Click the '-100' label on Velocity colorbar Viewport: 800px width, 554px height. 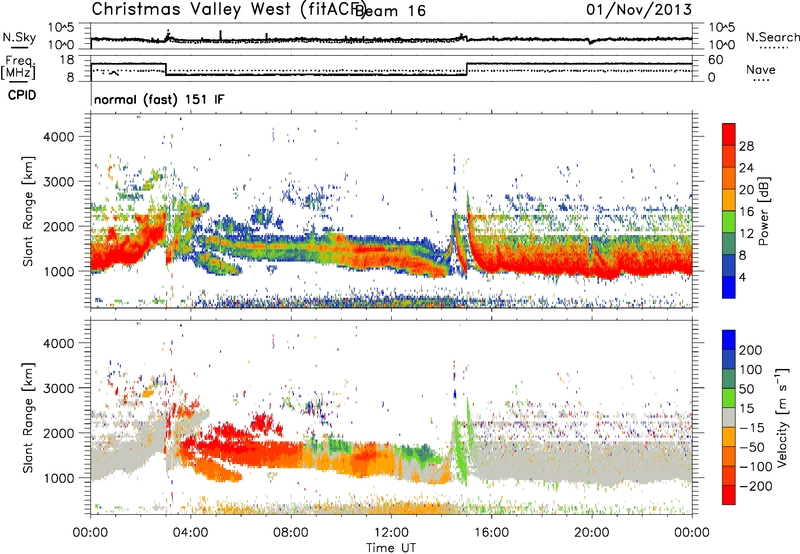[x=756, y=467]
